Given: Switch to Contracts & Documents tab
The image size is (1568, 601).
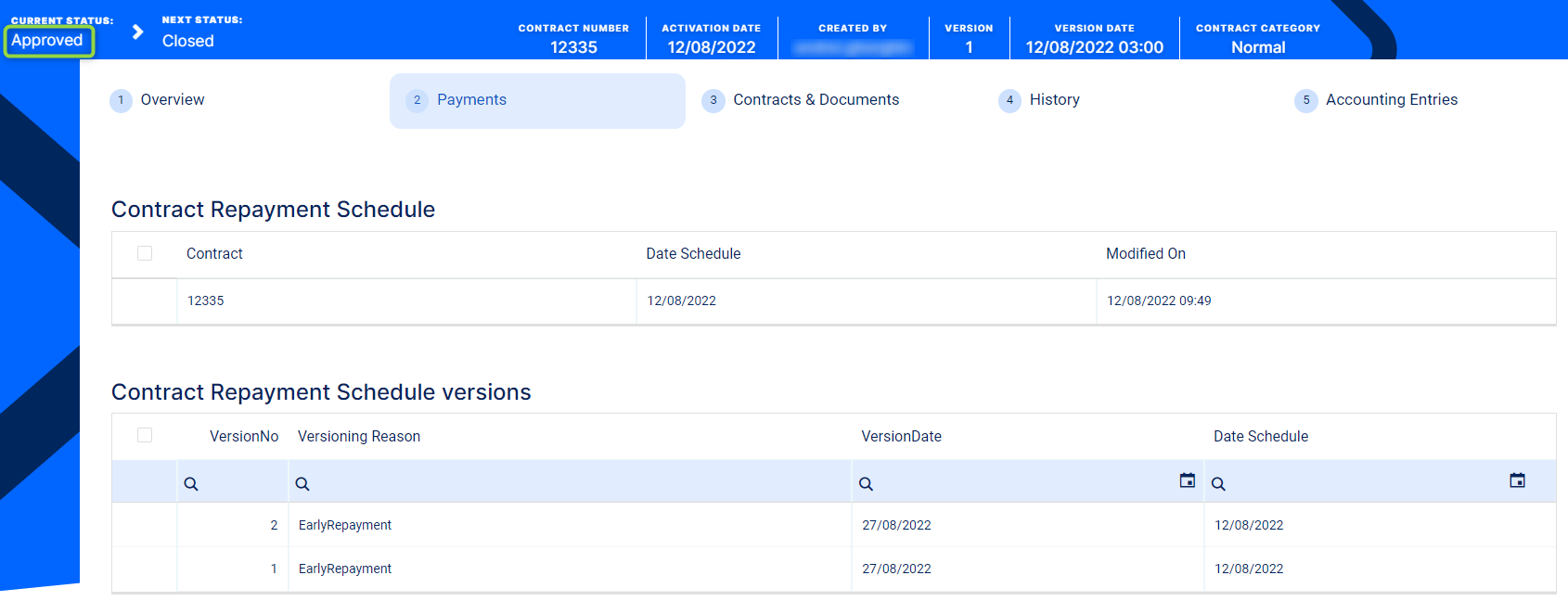Looking at the screenshot, I should 816,100.
